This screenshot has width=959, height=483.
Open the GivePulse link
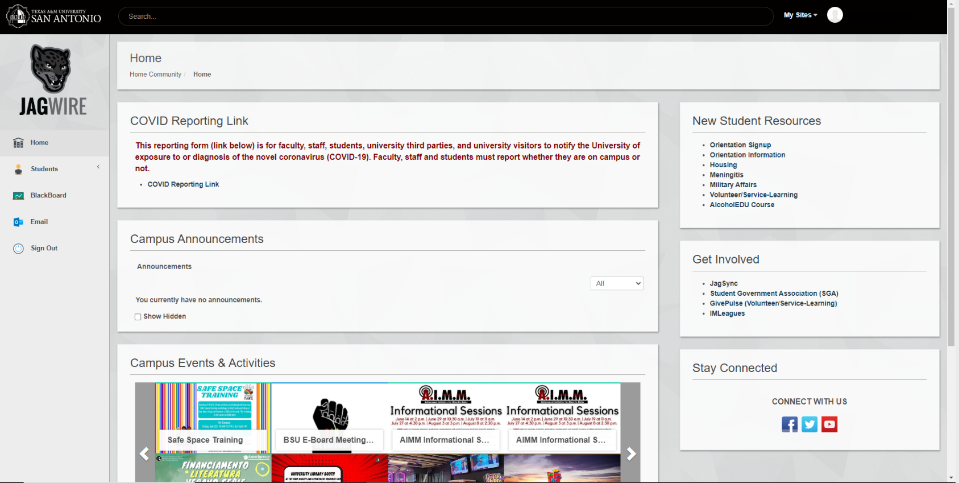click(773, 303)
